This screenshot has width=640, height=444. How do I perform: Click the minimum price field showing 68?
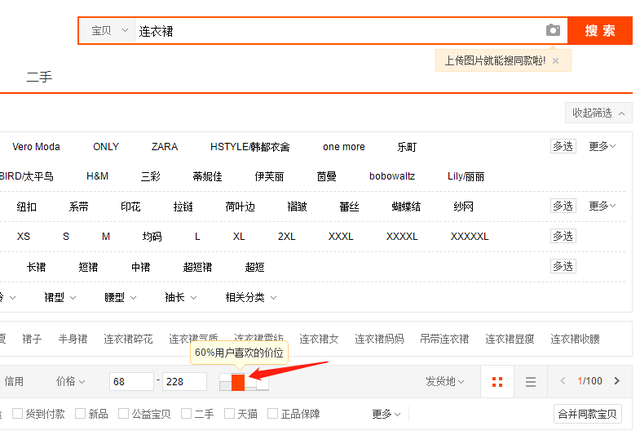pyautogui.click(x=131, y=382)
